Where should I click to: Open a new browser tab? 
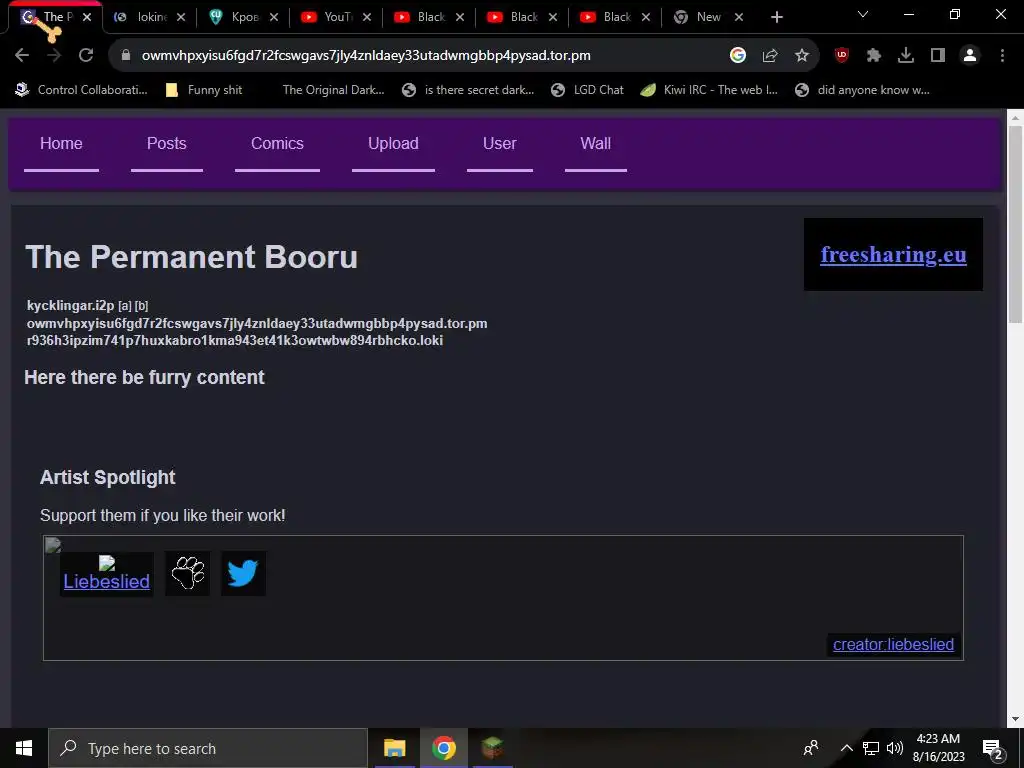[776, 17]
